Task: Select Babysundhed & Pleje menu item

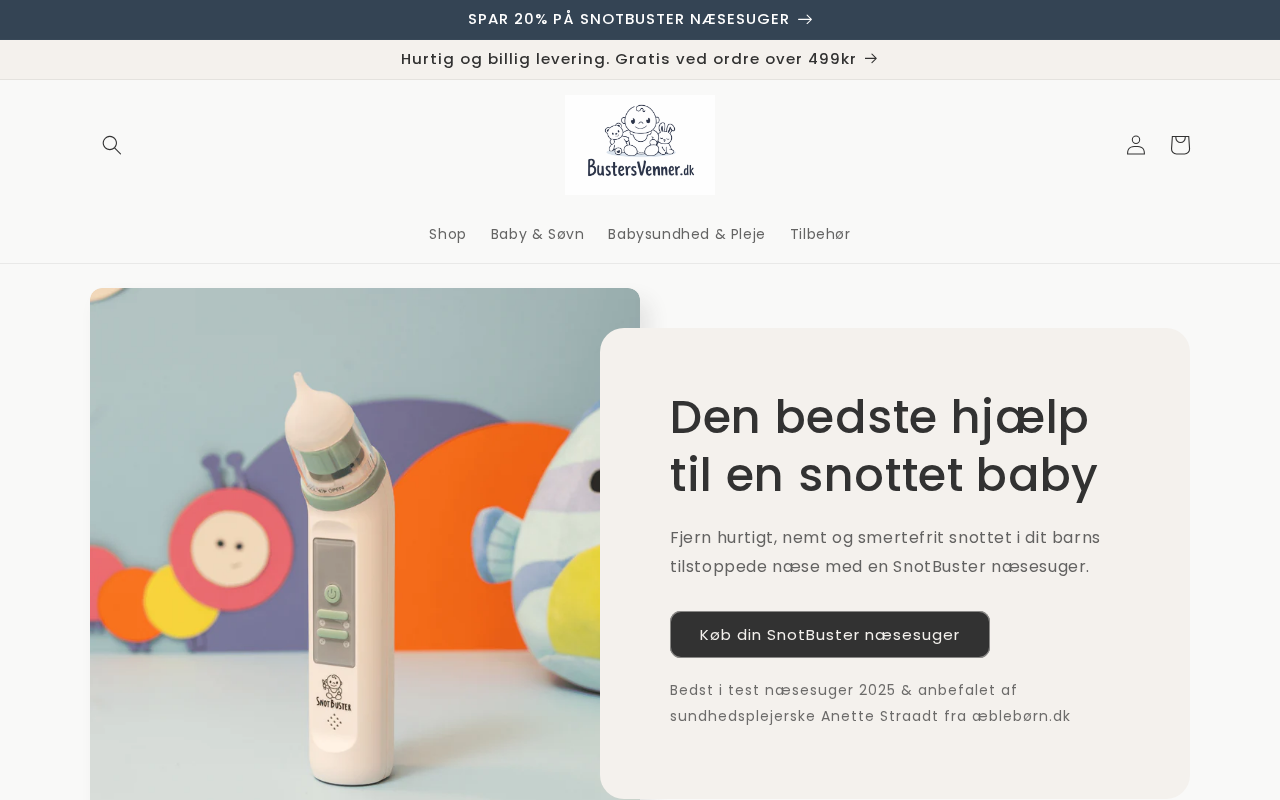Action: 686,234
